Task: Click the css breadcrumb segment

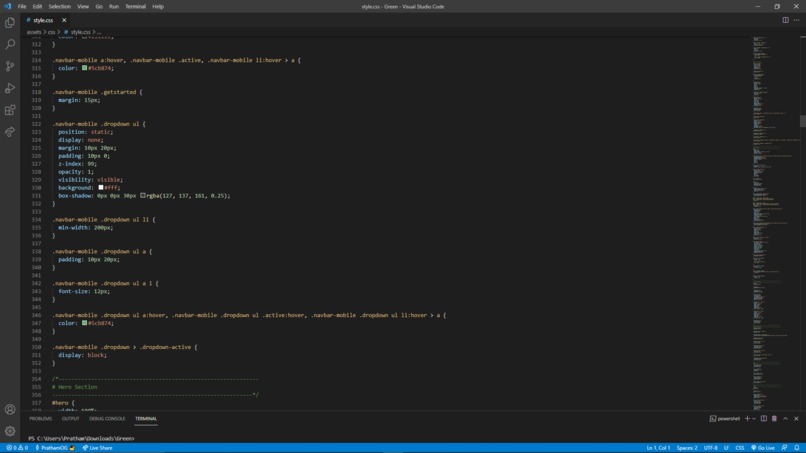Action: point(51,32)
